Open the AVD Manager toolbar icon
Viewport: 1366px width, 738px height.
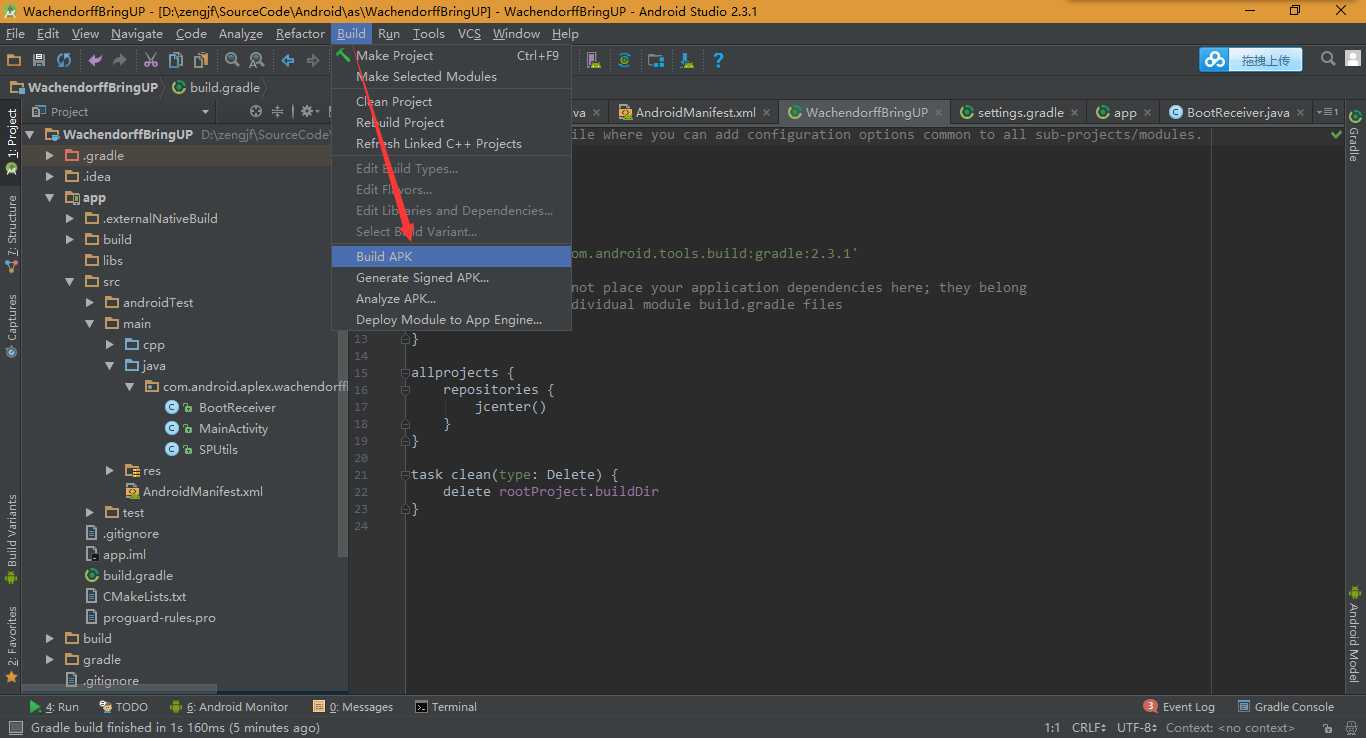click(594, 60)
